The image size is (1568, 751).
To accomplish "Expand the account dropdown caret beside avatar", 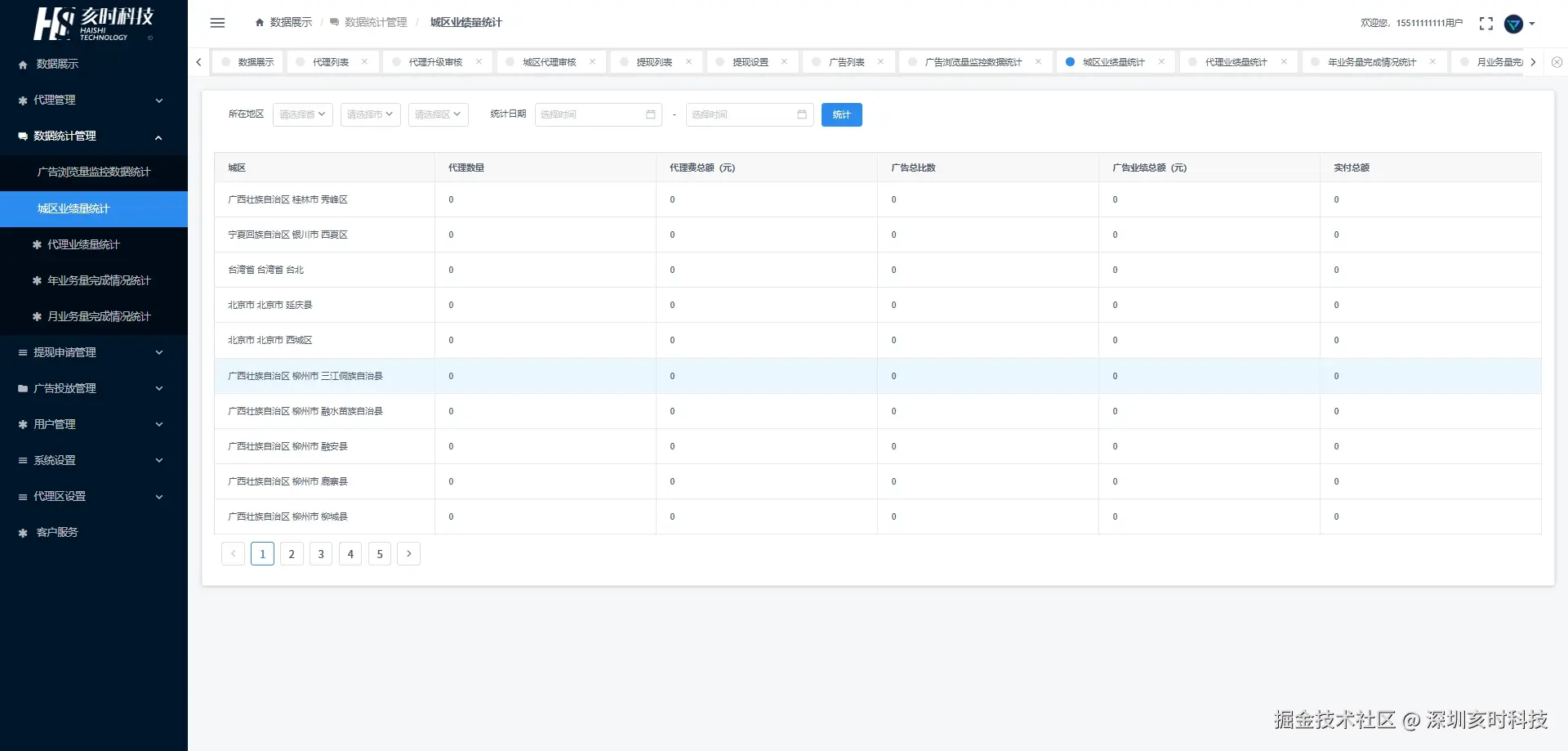I will coord(1532,24).
